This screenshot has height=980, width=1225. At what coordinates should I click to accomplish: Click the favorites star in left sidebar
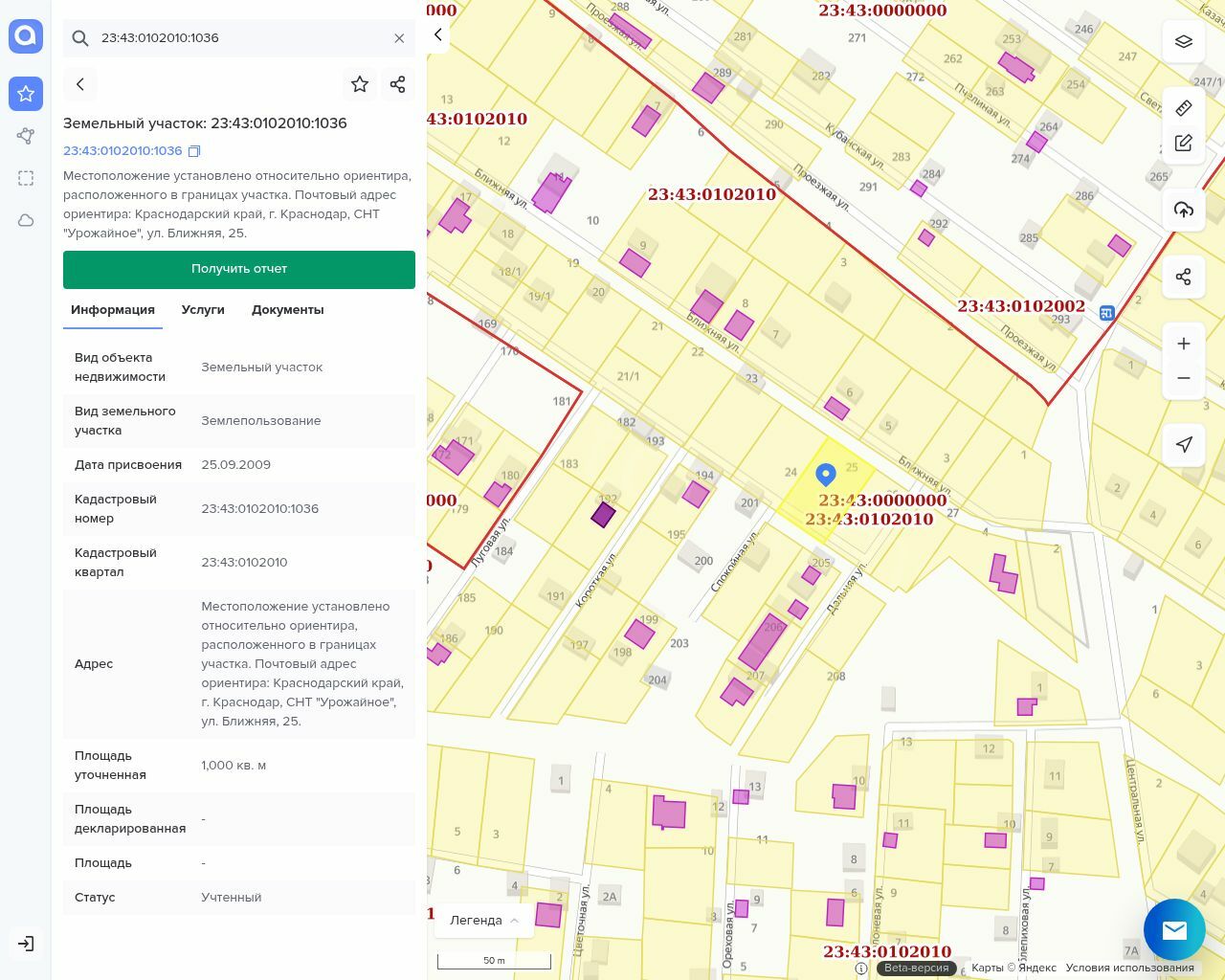coord(26,94)
